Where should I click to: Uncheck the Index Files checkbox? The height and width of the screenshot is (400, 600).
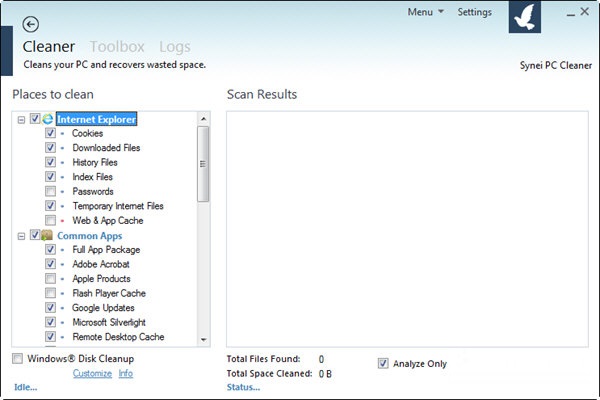(50, 177)
